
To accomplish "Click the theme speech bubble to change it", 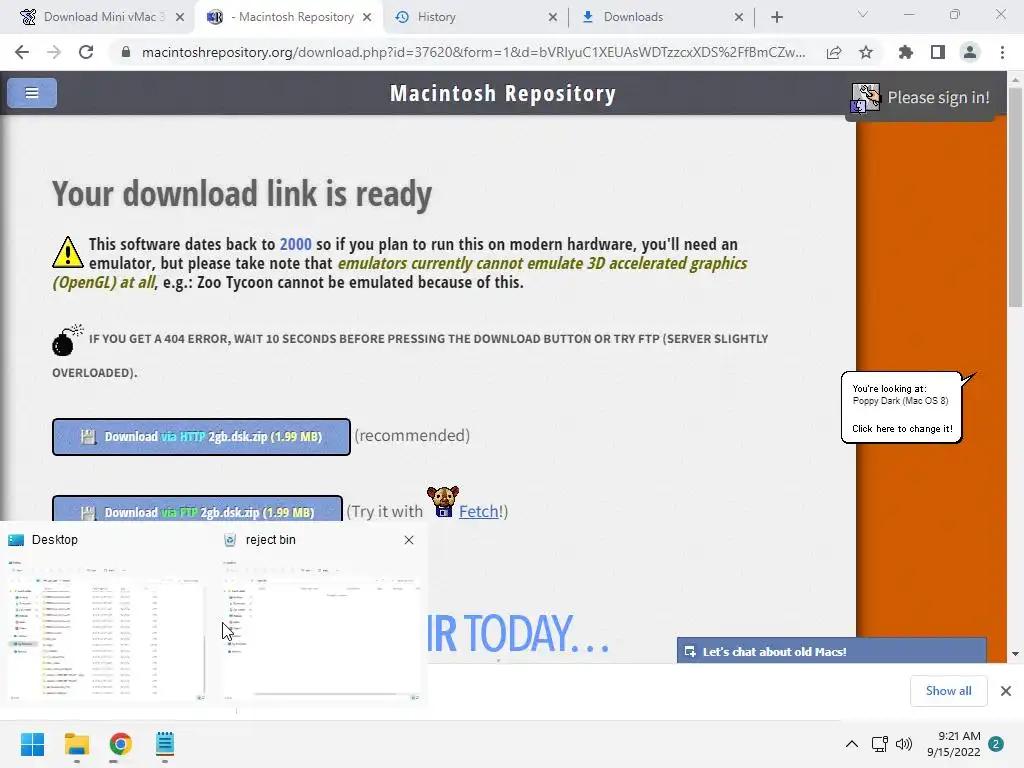I will 902,408.
